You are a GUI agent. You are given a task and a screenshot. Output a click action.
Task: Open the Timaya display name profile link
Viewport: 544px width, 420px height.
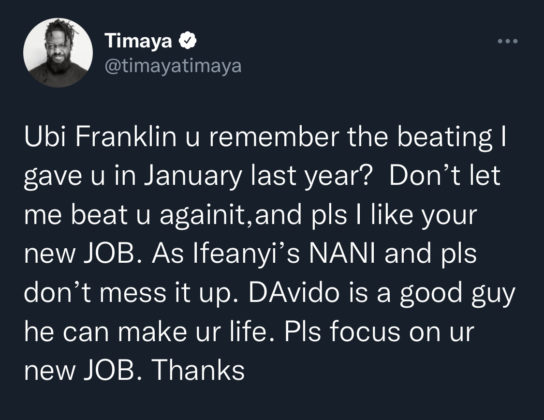pyautogui.click(x=138, y=41)
